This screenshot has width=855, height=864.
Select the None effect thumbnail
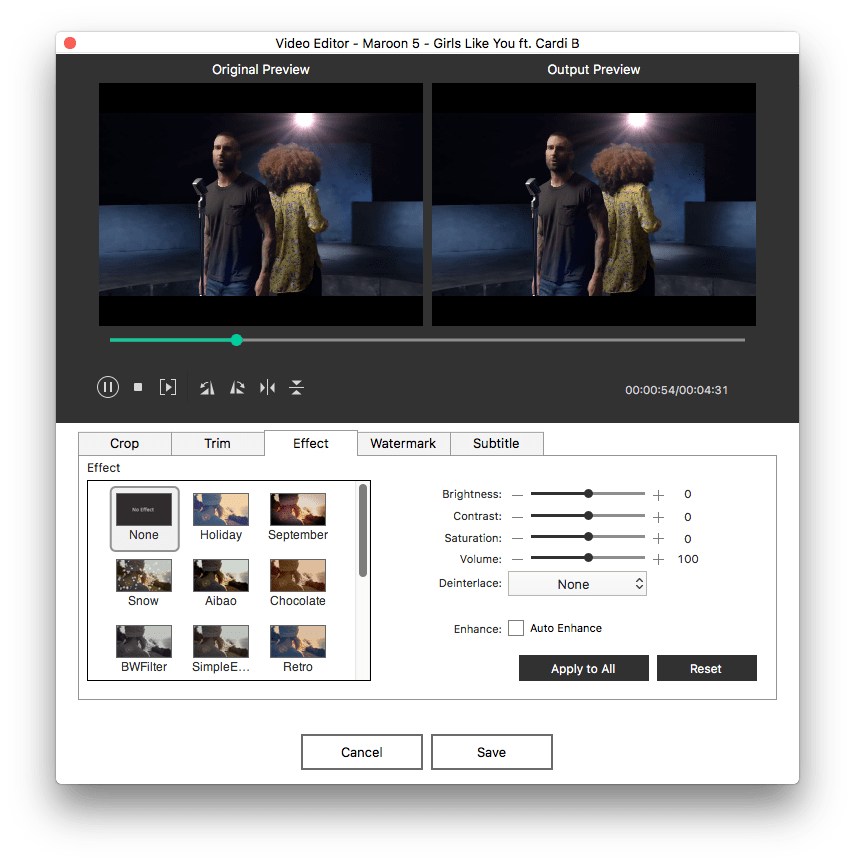(x=144, y=519)
